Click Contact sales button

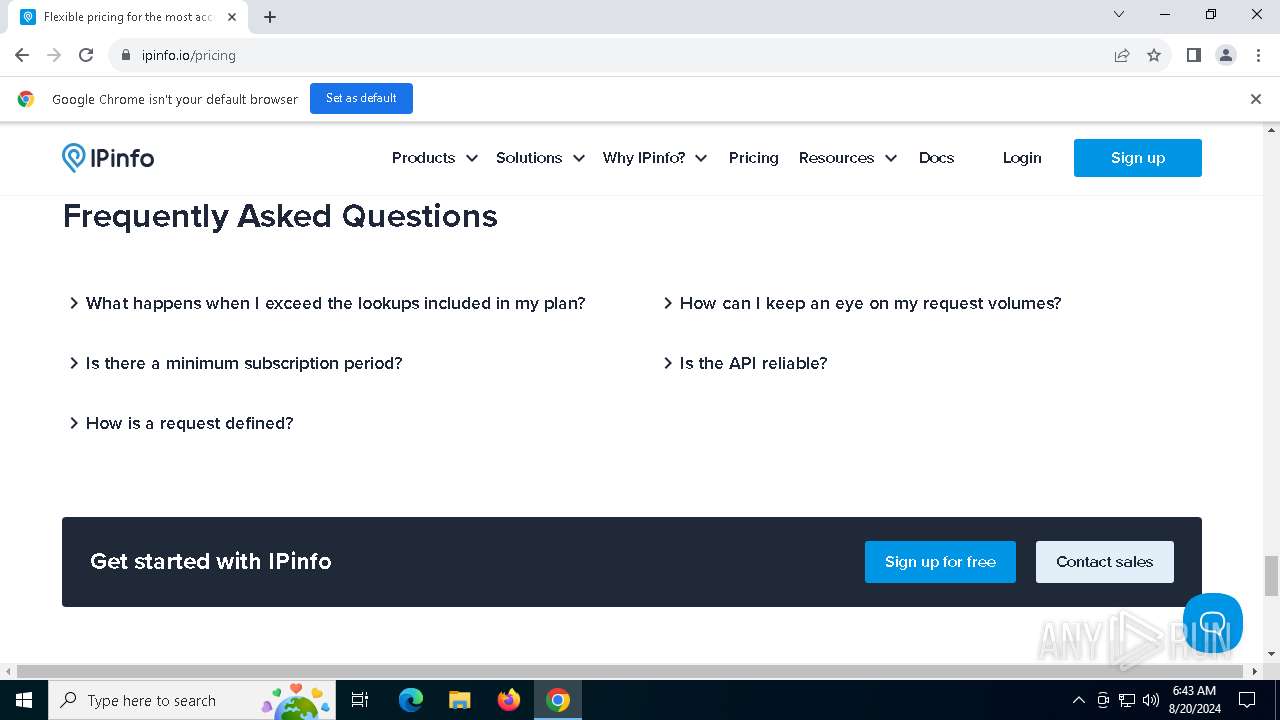[x=1105, y=562]
